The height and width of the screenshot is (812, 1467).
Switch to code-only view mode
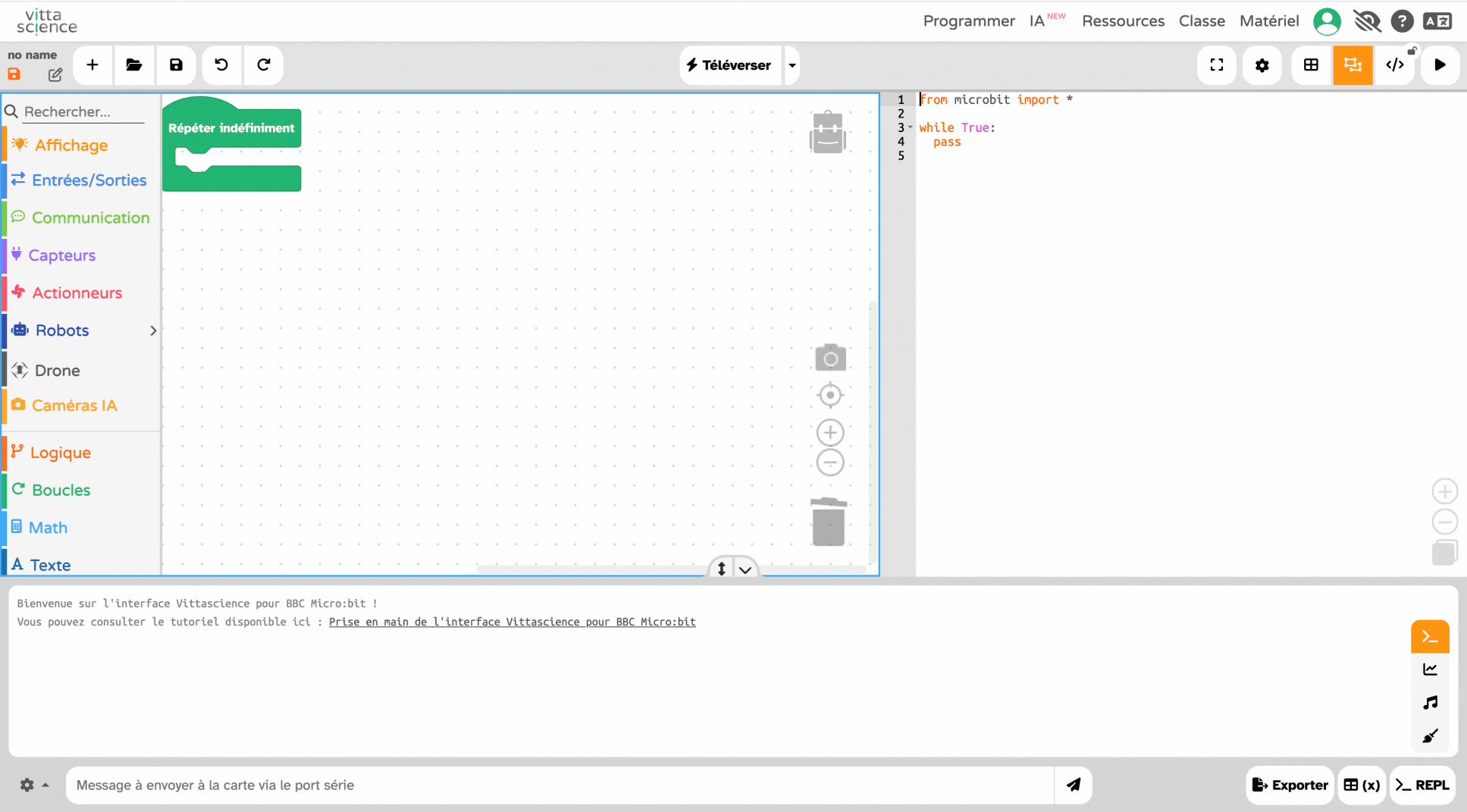pyautogui.click(x=1395, y=65)
